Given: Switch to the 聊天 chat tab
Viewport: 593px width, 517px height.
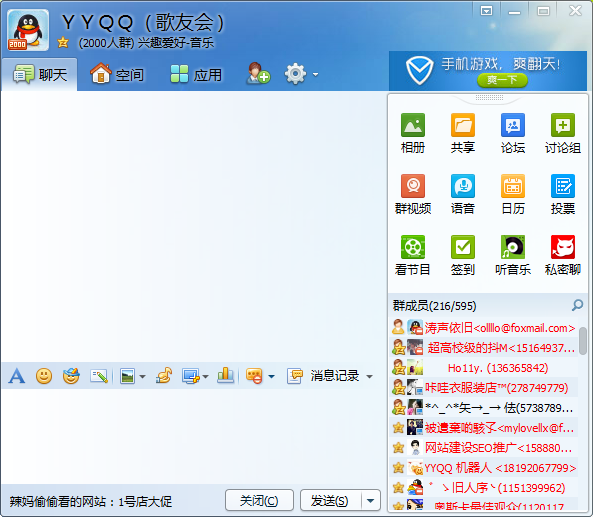Looking at the screenshot, I should pyautogui.click(x=40, y=75).
